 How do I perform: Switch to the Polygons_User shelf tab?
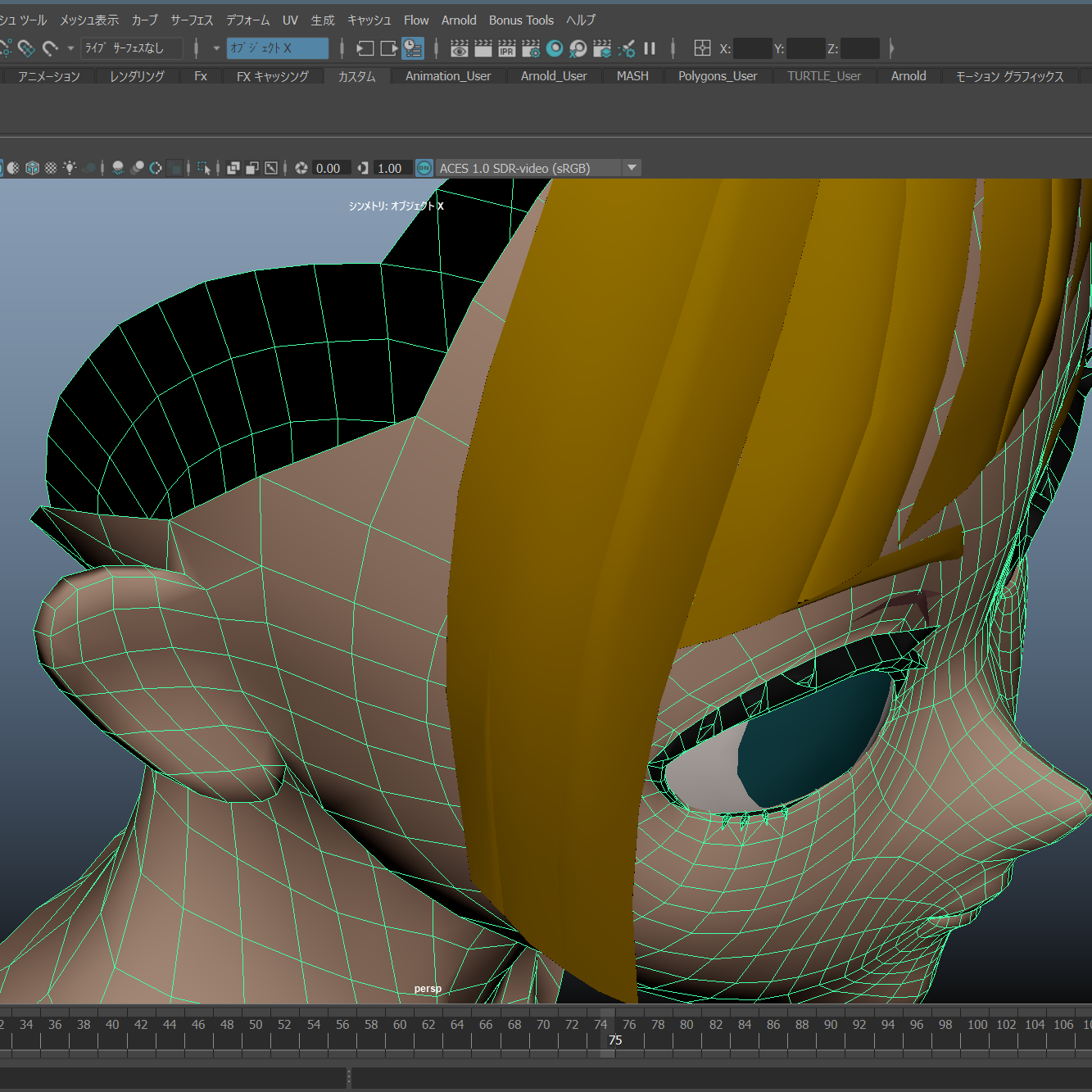tap(718, 76)
